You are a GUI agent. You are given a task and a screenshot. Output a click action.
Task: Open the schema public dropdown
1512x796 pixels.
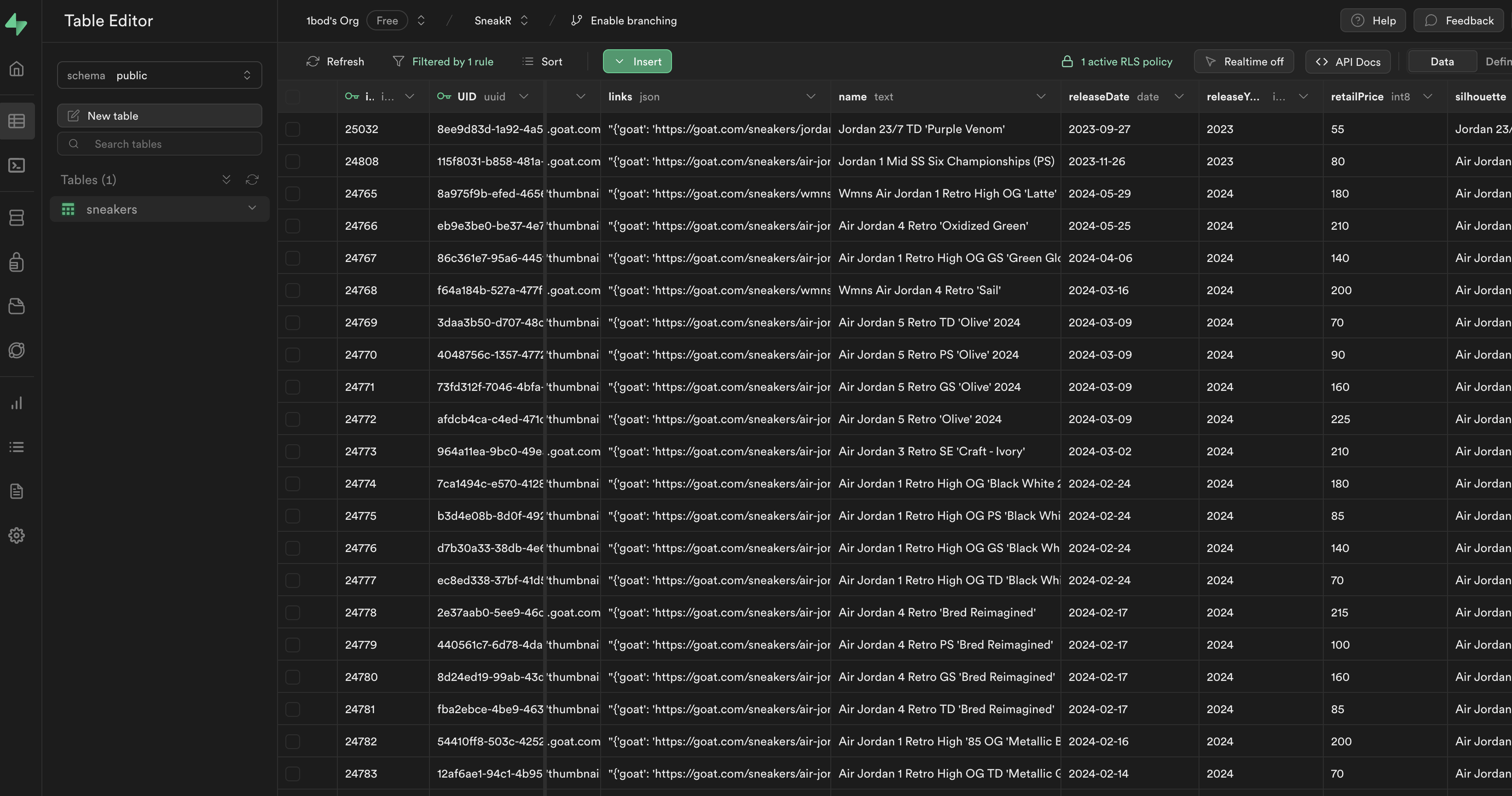pos(160,75)
